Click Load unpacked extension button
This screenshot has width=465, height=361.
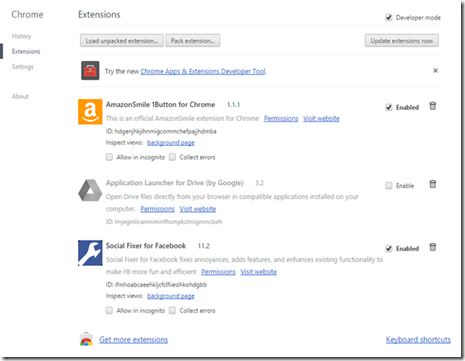click(122, 41)
